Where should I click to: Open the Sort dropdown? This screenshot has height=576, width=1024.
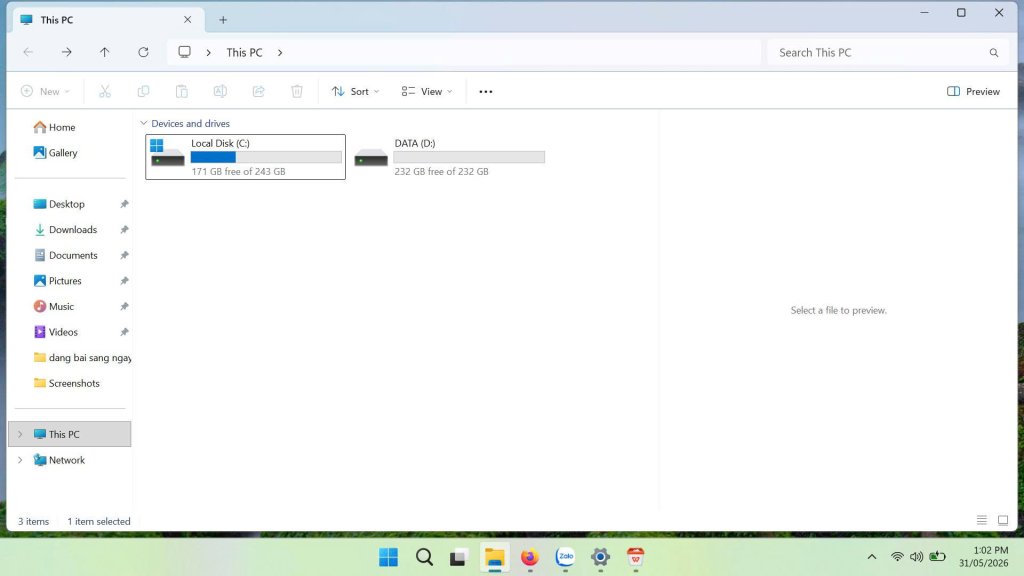[x=355, y=91]
